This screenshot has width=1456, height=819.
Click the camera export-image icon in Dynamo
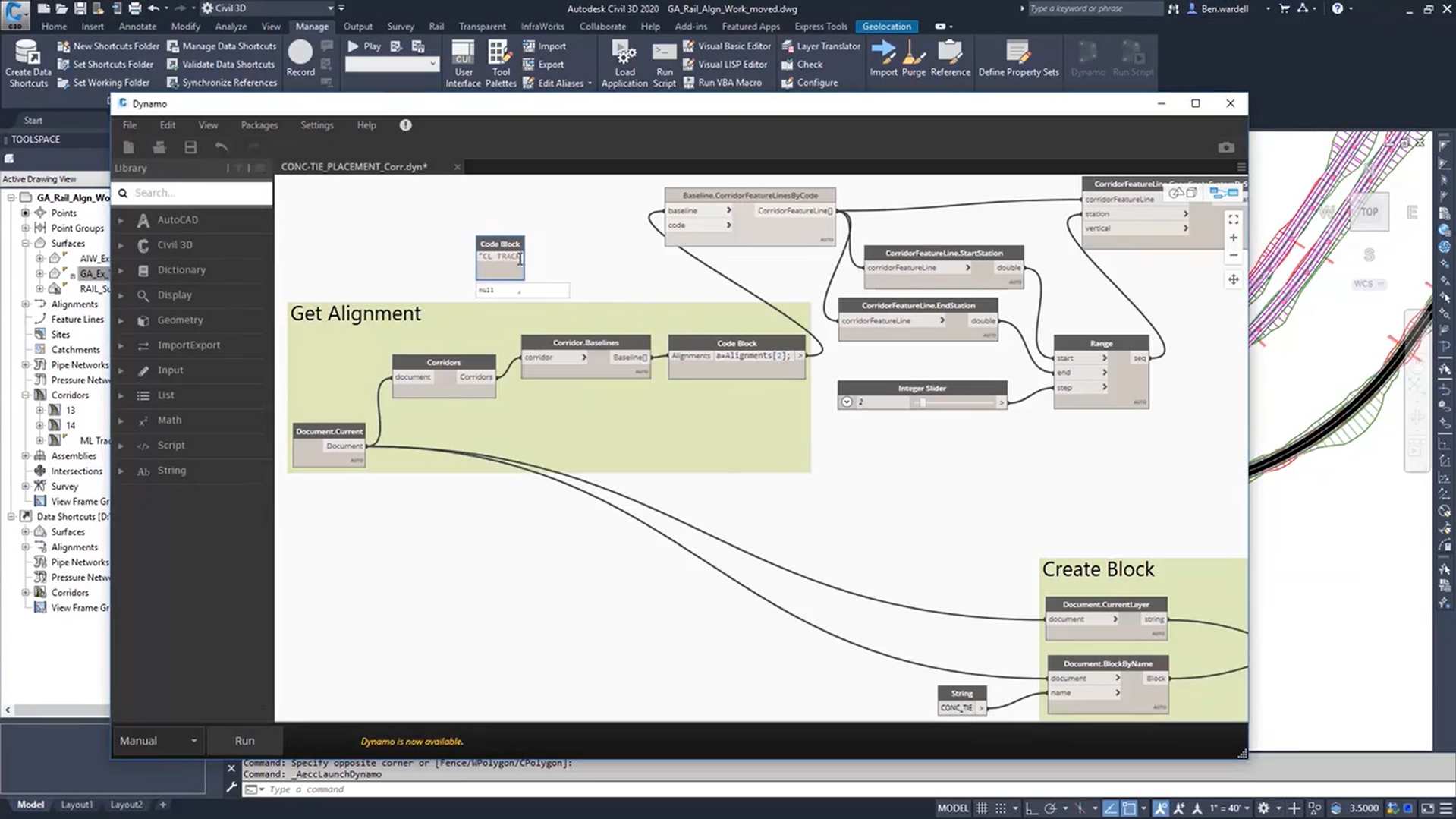[x=1226, y=147]
